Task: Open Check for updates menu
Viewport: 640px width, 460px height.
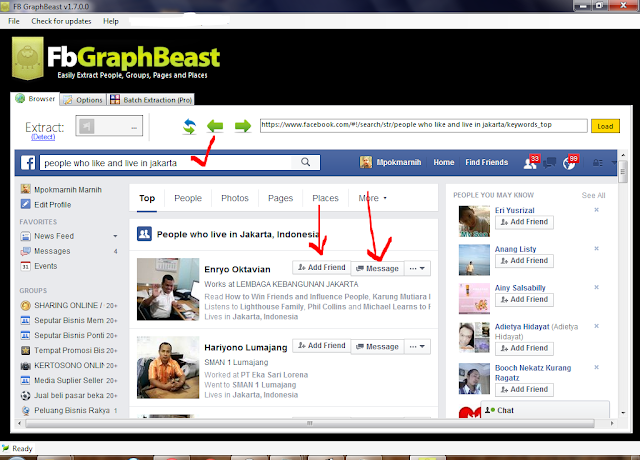Action: (61, 21)
